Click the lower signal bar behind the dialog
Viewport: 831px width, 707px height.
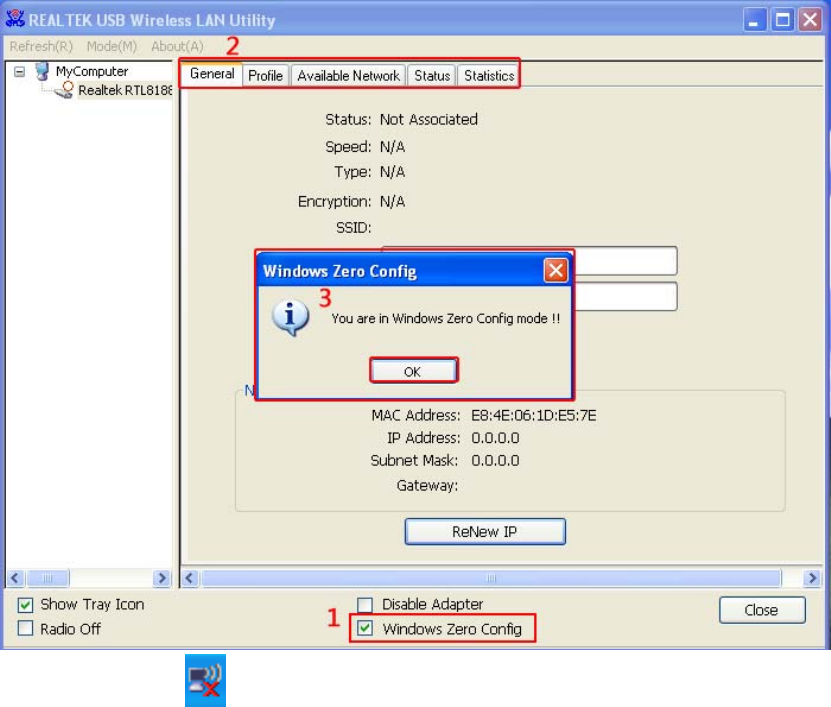[625, 296]
